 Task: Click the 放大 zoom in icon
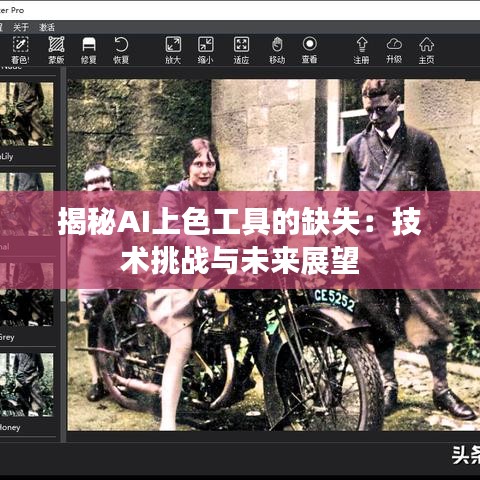tap(173, 44)
